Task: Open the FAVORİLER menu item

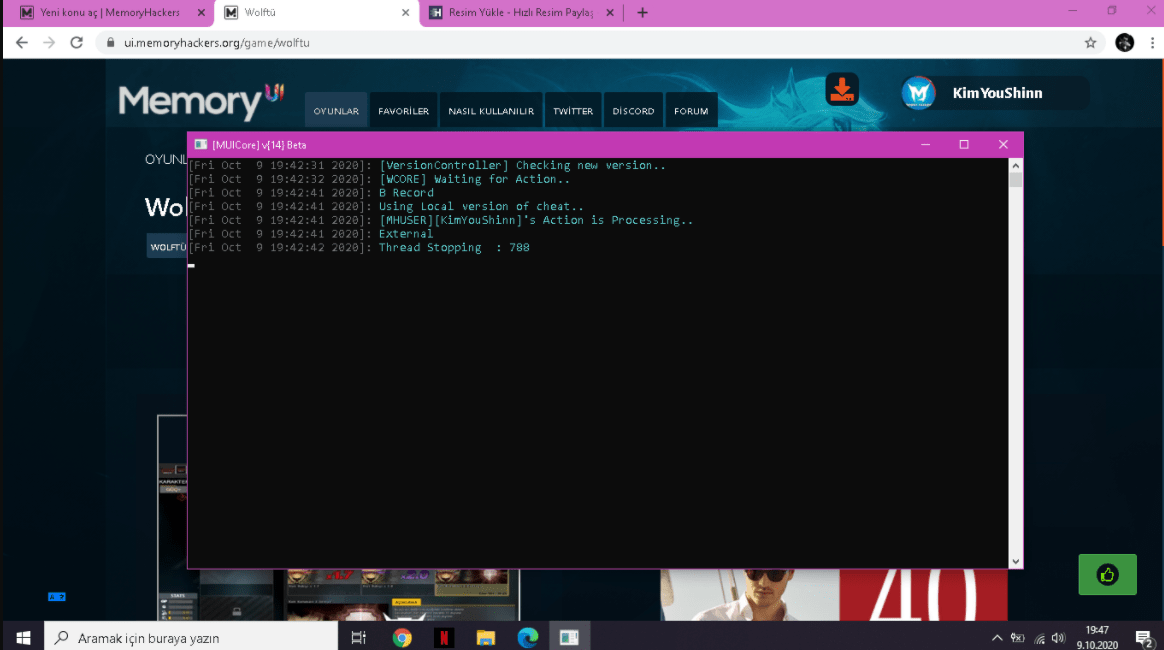Action: (403, 111)
